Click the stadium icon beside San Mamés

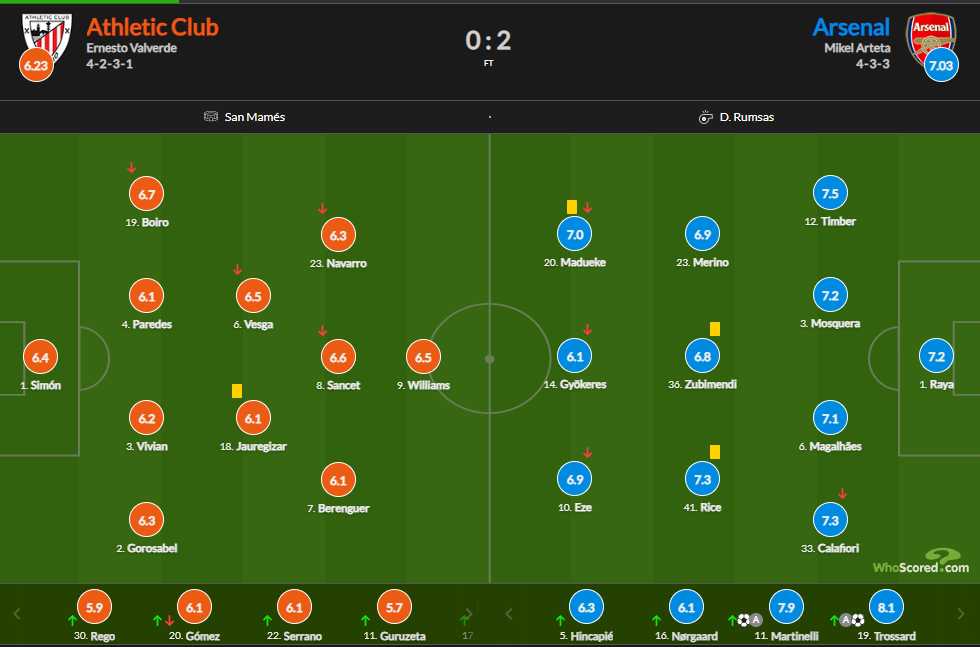(210, 117)
